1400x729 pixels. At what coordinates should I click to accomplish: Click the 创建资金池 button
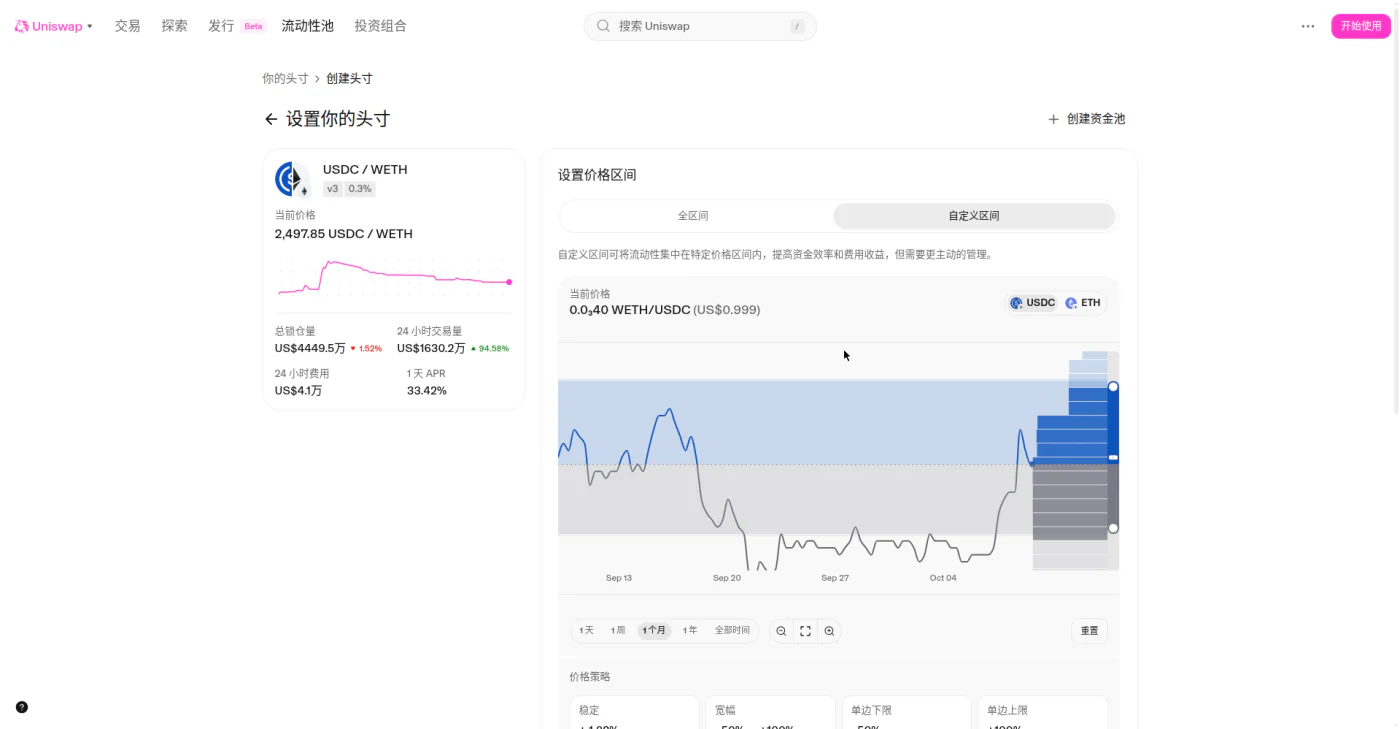click(x=1086, y=119)
